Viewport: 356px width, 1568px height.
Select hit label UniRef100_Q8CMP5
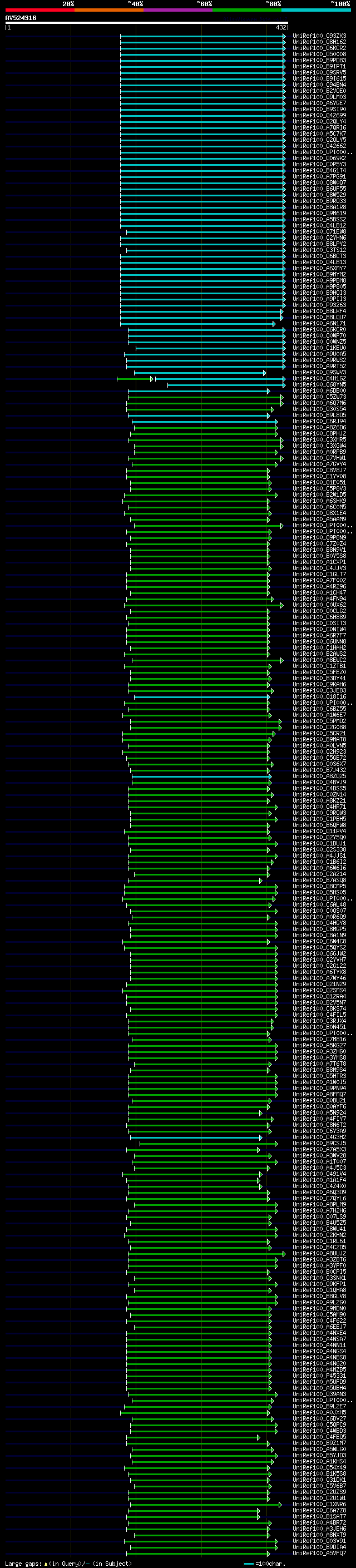(x=319, y=886)
